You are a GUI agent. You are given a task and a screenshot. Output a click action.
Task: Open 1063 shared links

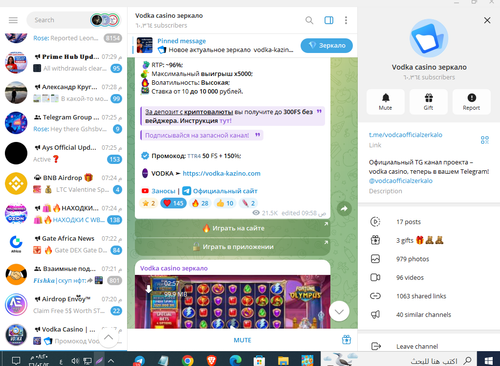[429, 296]
